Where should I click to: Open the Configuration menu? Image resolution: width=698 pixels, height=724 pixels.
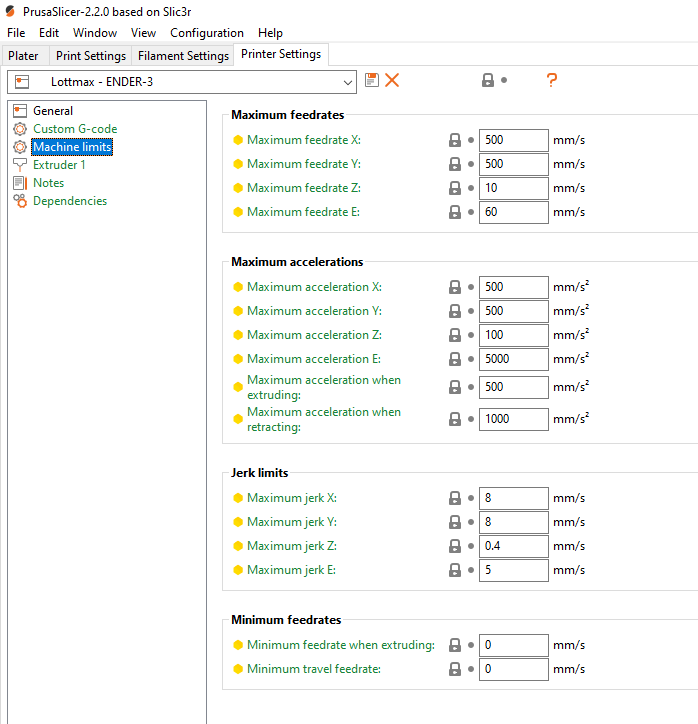point(207,33)
